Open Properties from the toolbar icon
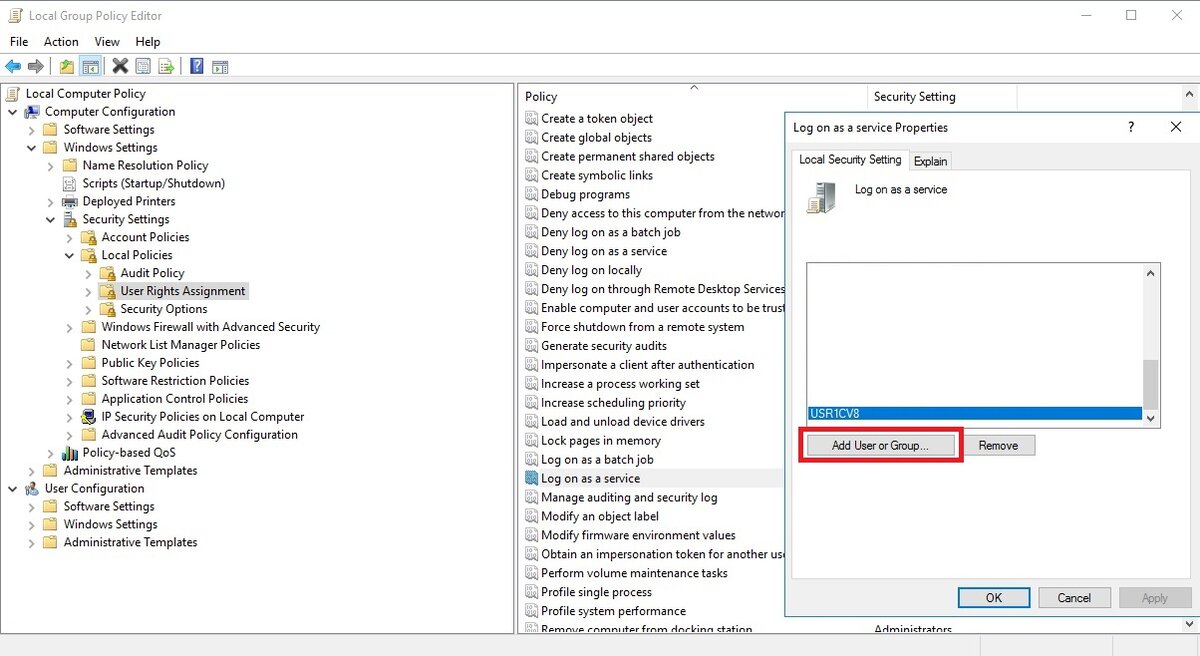 [x=143, y=66]
